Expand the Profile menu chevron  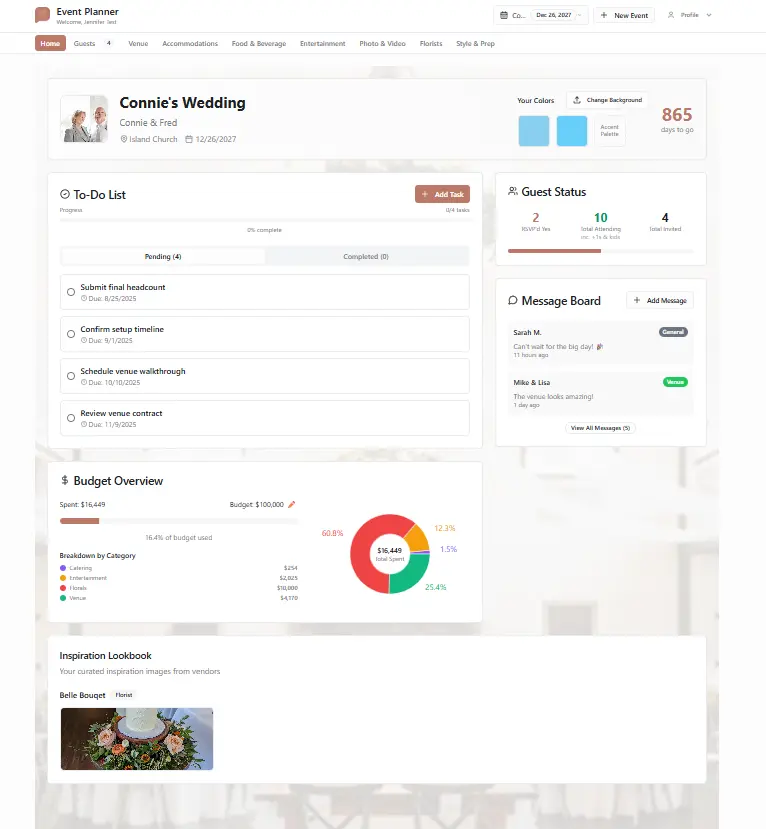point(709,15)
